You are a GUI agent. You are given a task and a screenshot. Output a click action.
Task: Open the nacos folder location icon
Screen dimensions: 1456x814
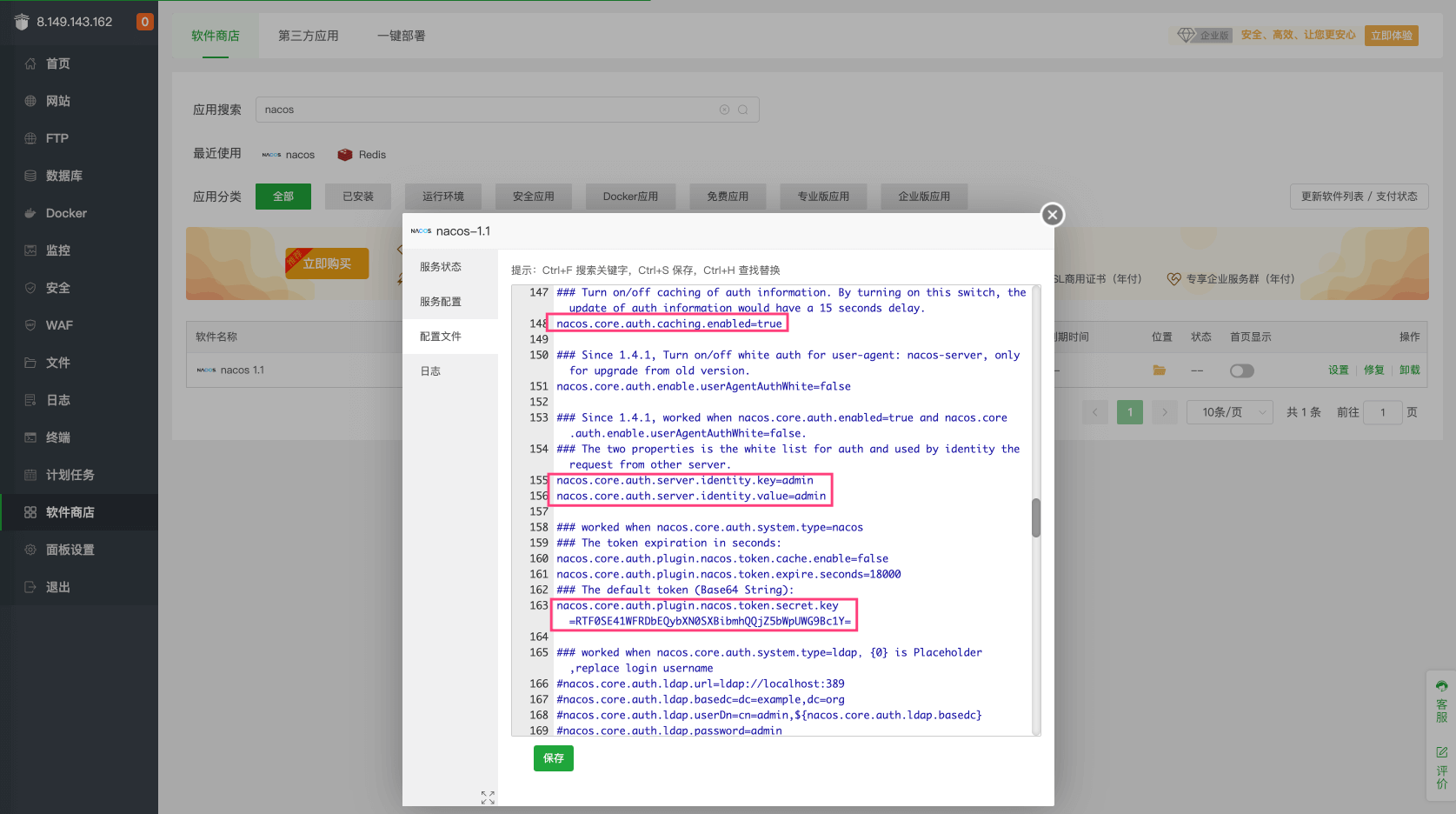point(1159,370)
